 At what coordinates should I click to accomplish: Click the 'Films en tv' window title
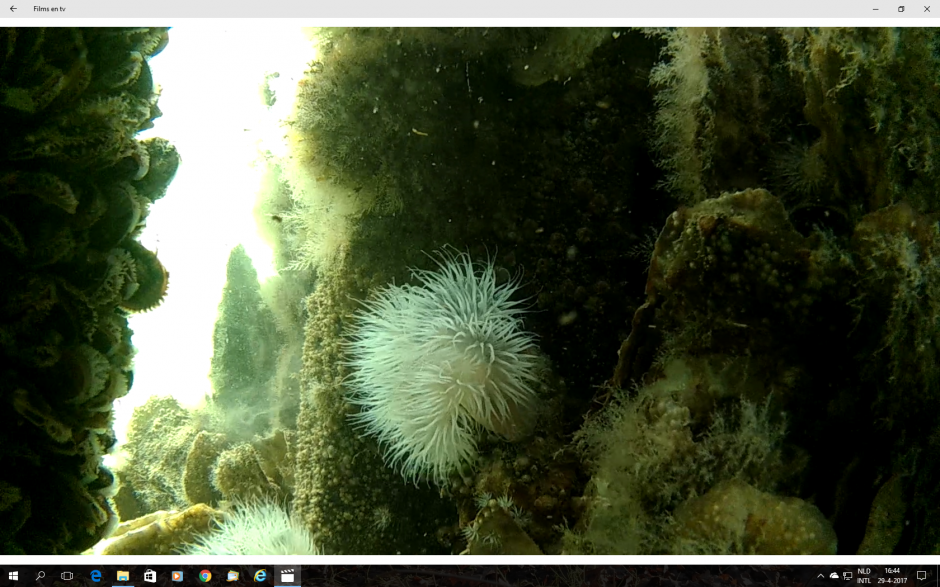pyautogui.click(x=49, y=9)
